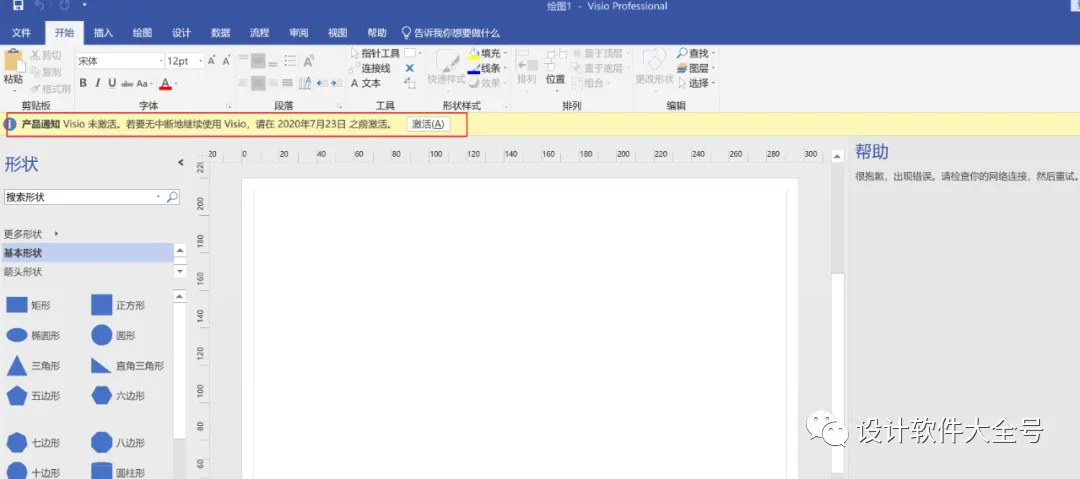
Task: Collapse the 形状 (Shapes) panel chevron
Action: coord(180,163)
